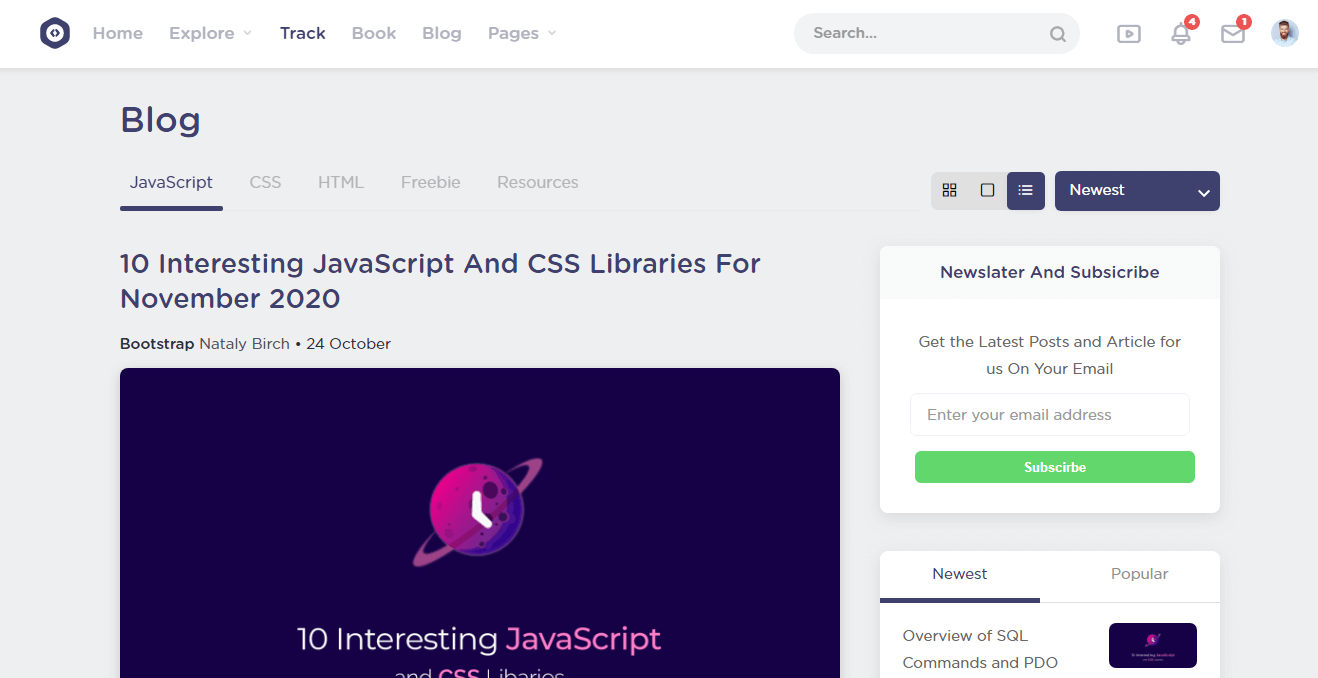Click the email address input field
The height and width of the screenshot is (678, 1318).
(x=1049, y=415)
